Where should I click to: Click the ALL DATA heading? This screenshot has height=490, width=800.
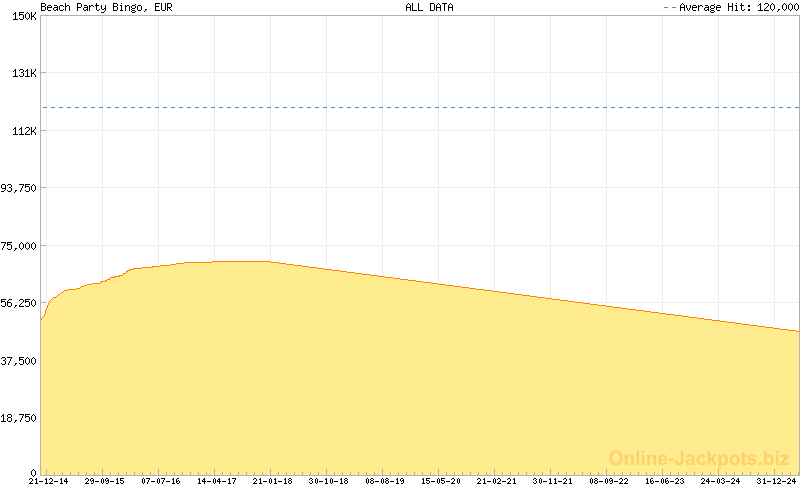429,7
